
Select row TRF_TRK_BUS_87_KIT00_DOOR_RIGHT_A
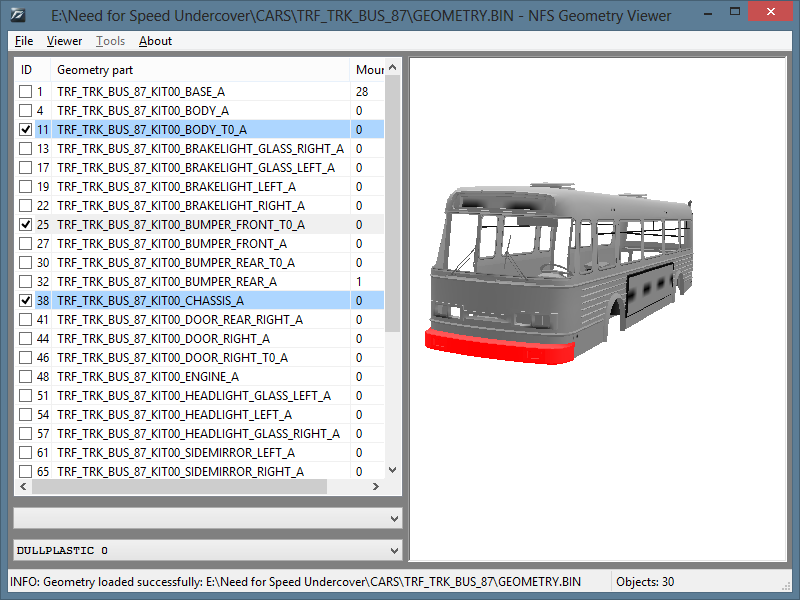click(200, 339)
